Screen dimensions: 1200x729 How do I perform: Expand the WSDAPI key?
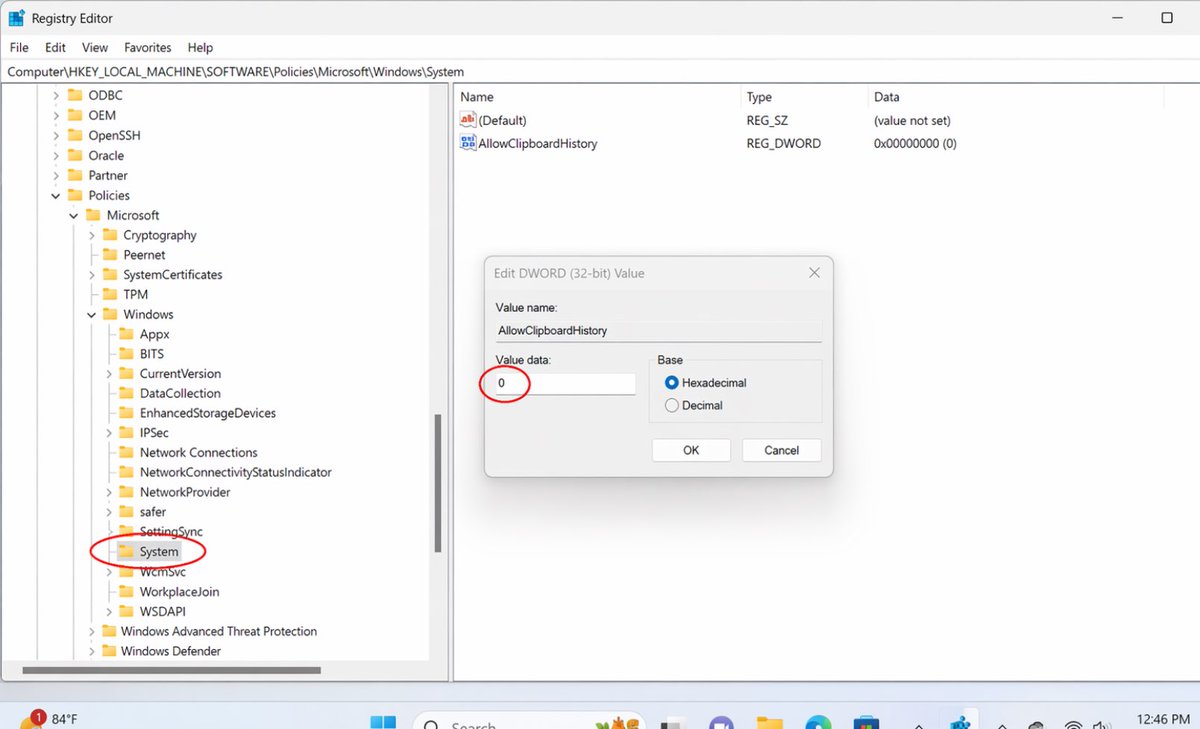click(109, 612)
